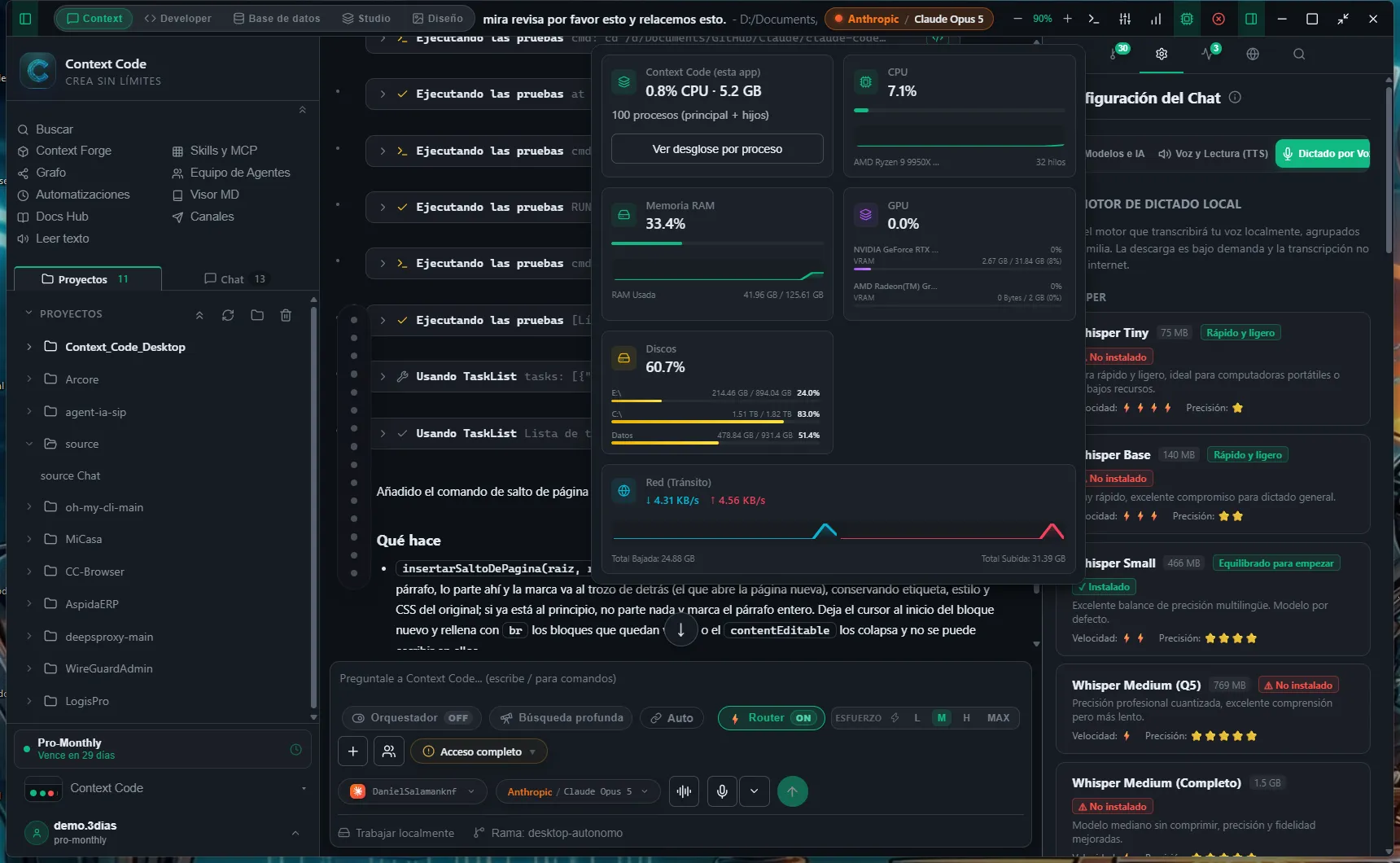Set effort level to M
This screenshot has width=1400, height=863.
coord(942,718)
